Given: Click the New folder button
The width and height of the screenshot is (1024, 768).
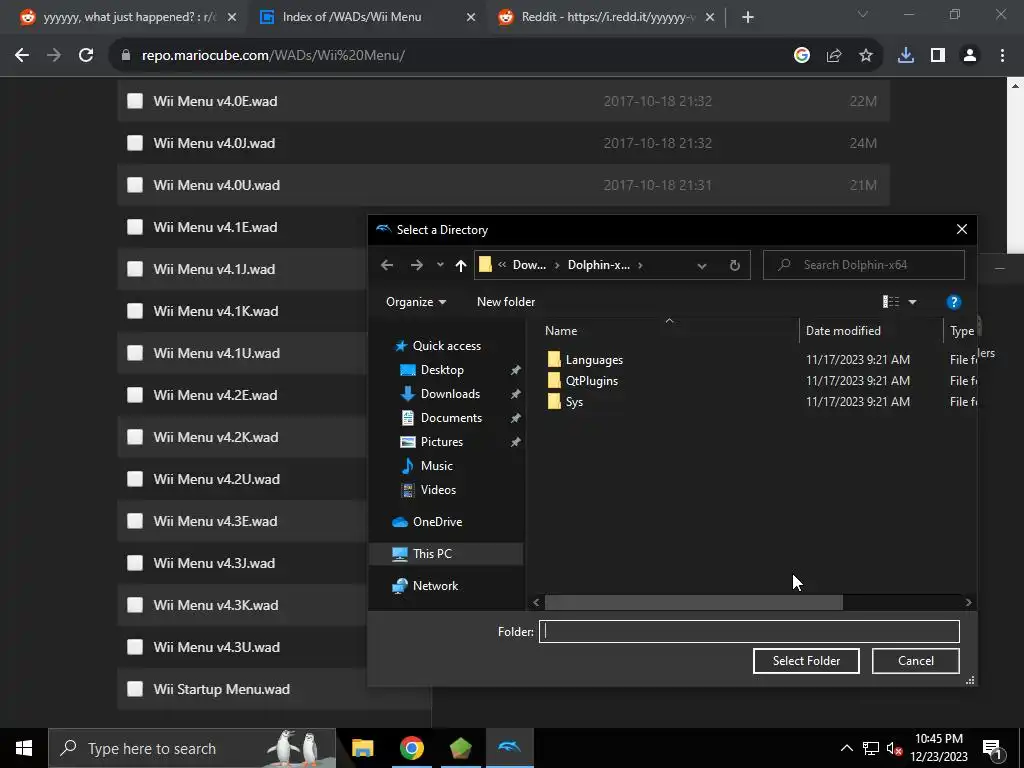Looking at the screenshot, I should (x=506, y=302).
